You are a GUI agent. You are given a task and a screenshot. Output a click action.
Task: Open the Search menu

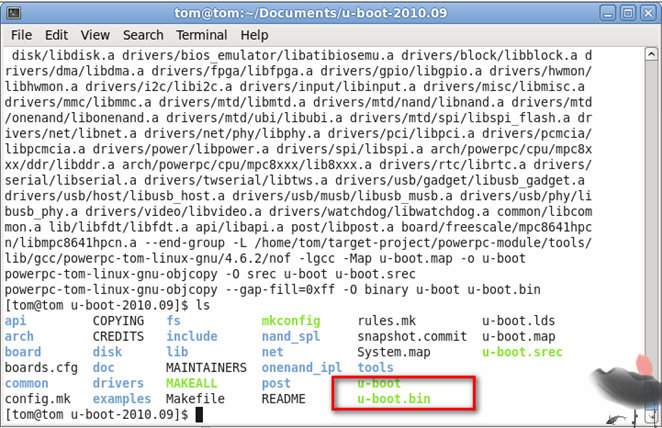tap(143, 35)
